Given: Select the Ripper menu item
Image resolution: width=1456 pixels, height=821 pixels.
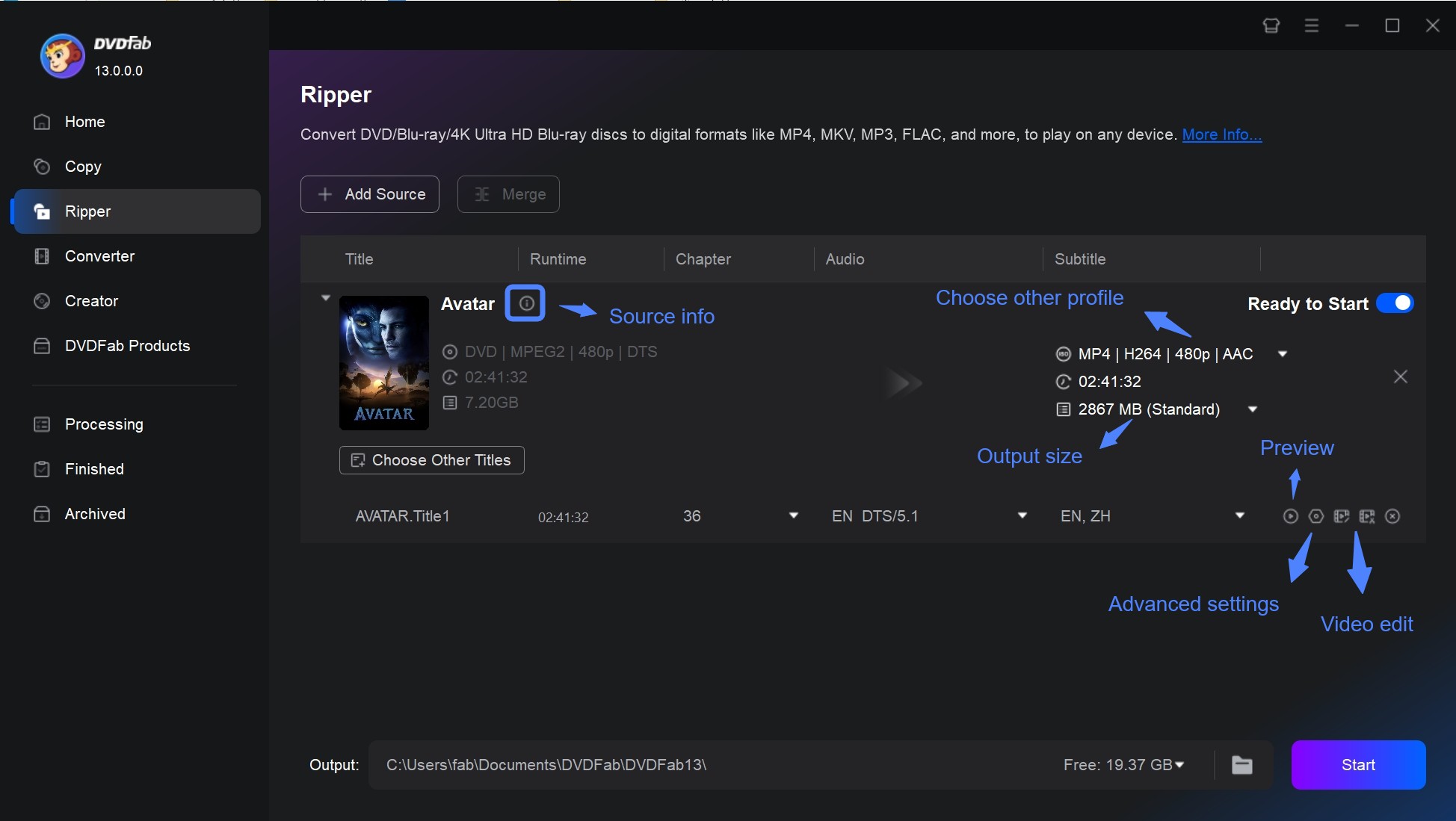Looking at the screenshot, I should 88,210.
